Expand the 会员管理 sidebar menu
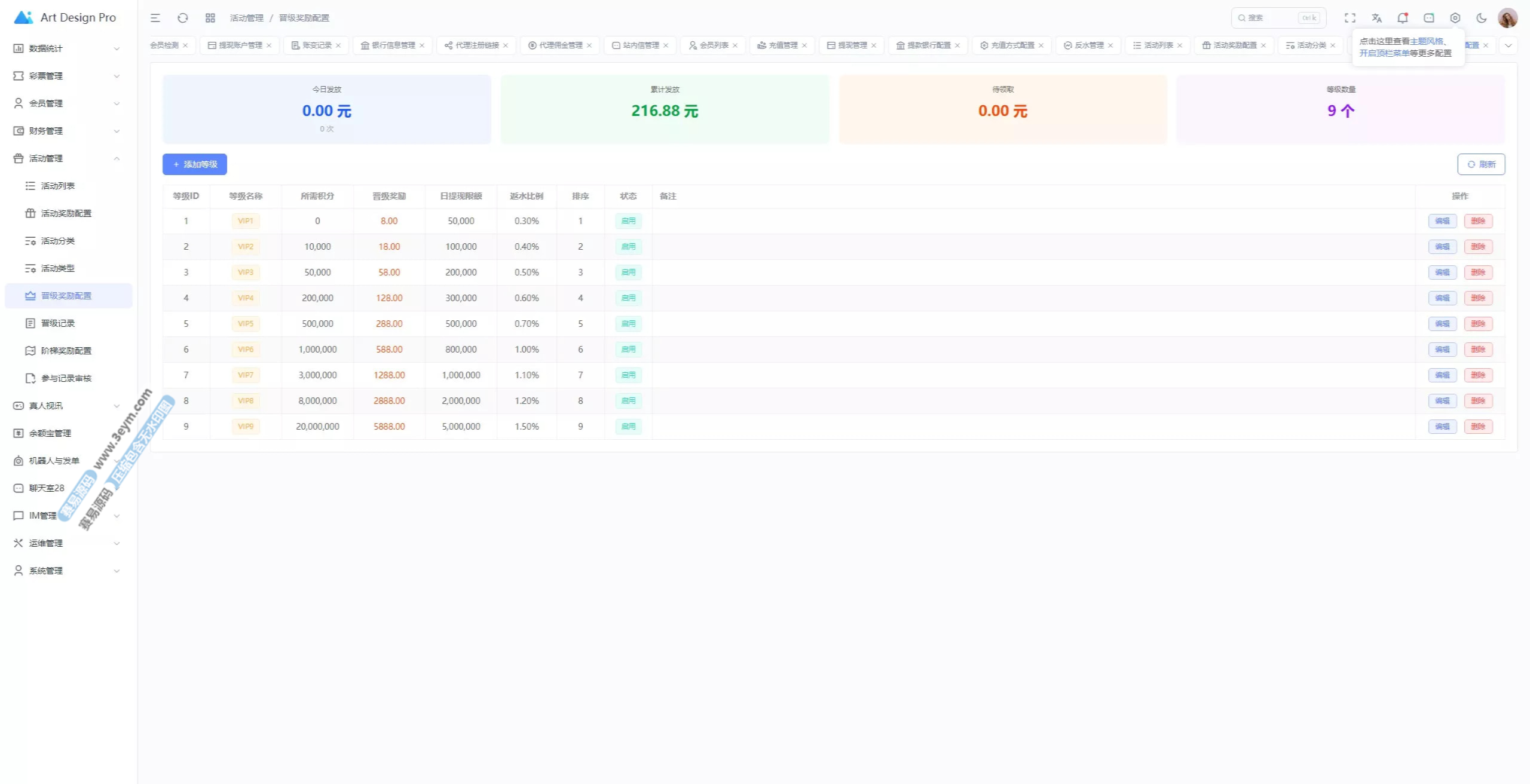The width and height of the screenshot is (1530, 784). click(x=66, y=103)
